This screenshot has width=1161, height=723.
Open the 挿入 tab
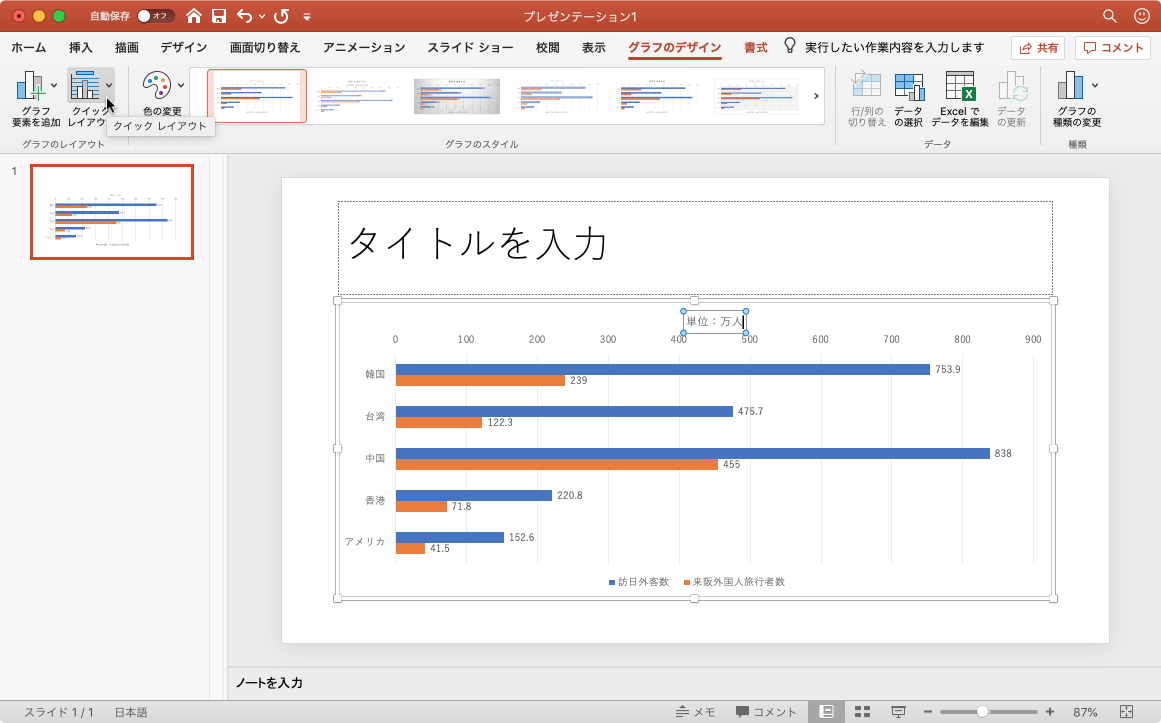pyautogui.click(x=81, y=47)
